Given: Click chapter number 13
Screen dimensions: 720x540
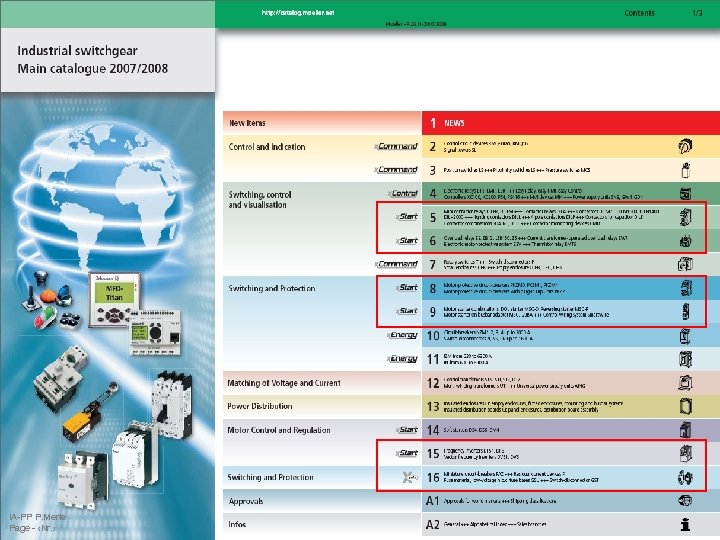Looking at the screenshot, I should (x=433, y=406).
